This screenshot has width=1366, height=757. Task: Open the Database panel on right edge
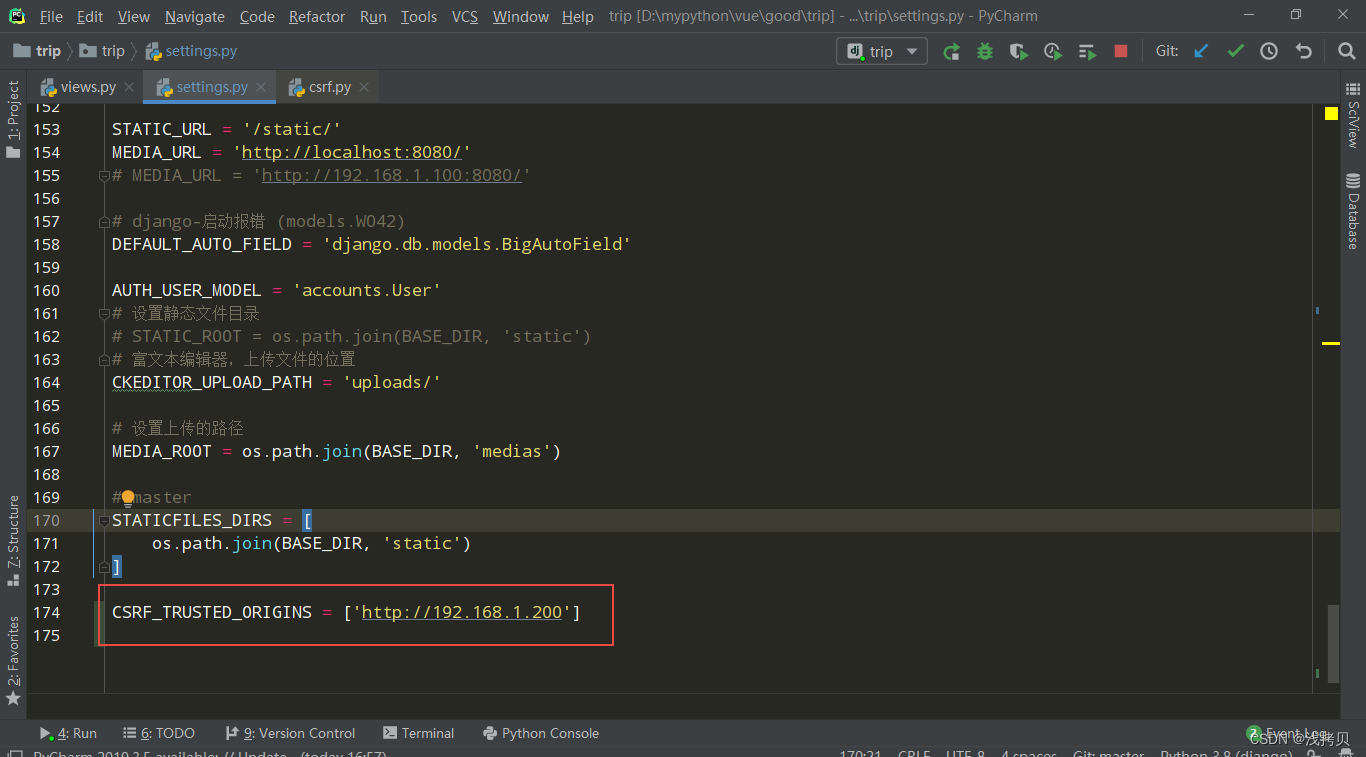pyautogui.click(x=1353, y=211)
